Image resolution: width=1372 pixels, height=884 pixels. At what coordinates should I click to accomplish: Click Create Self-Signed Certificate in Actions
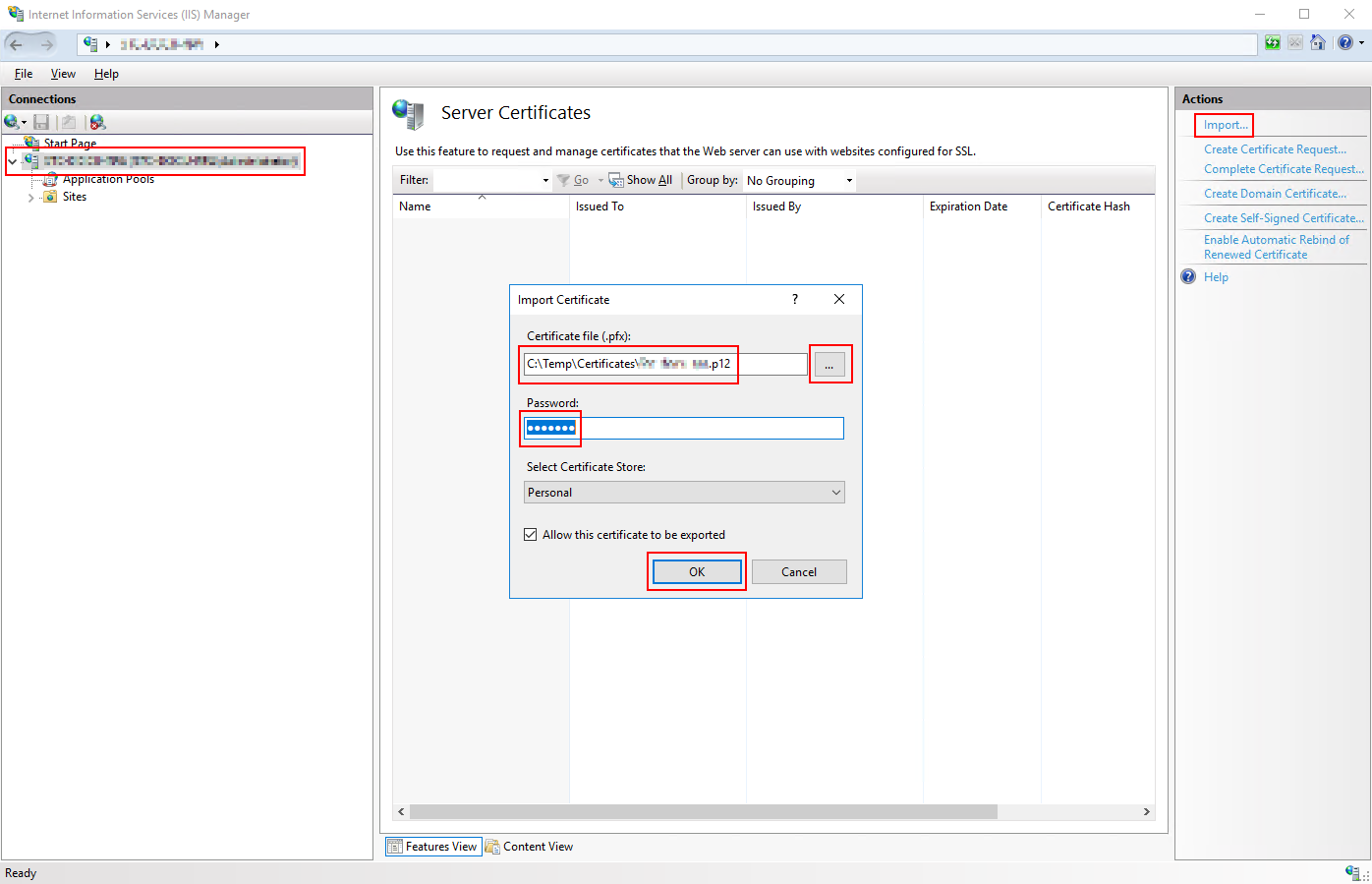click(x=1283, y=217)
